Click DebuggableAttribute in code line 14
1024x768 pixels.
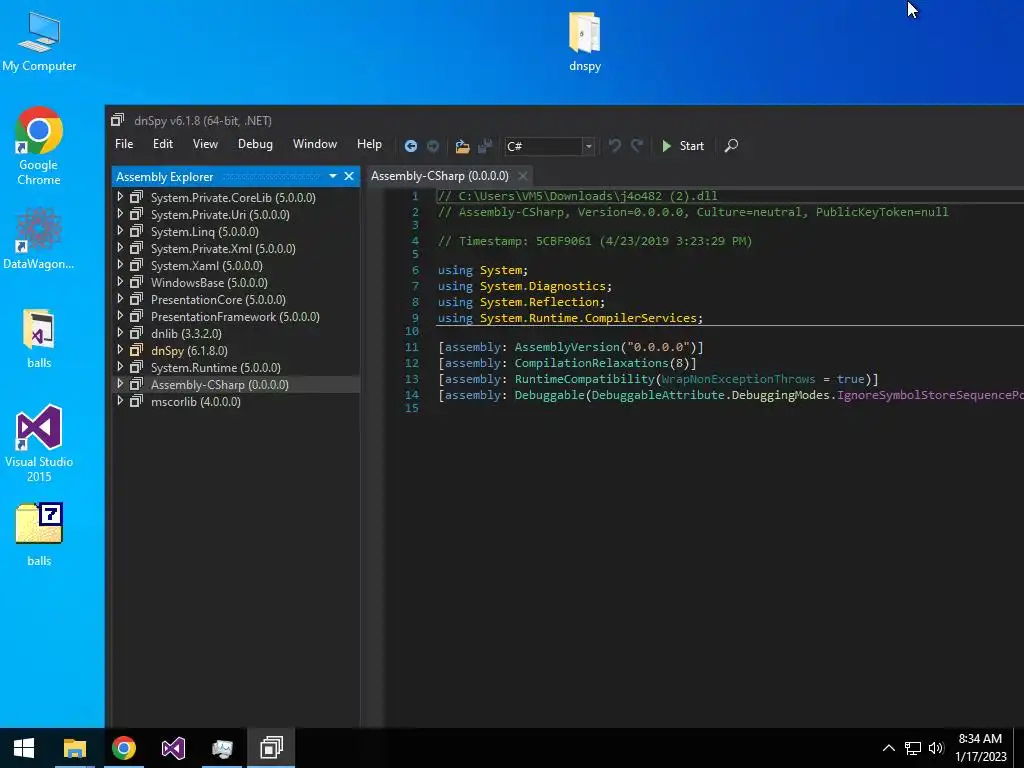pos(658,395)
